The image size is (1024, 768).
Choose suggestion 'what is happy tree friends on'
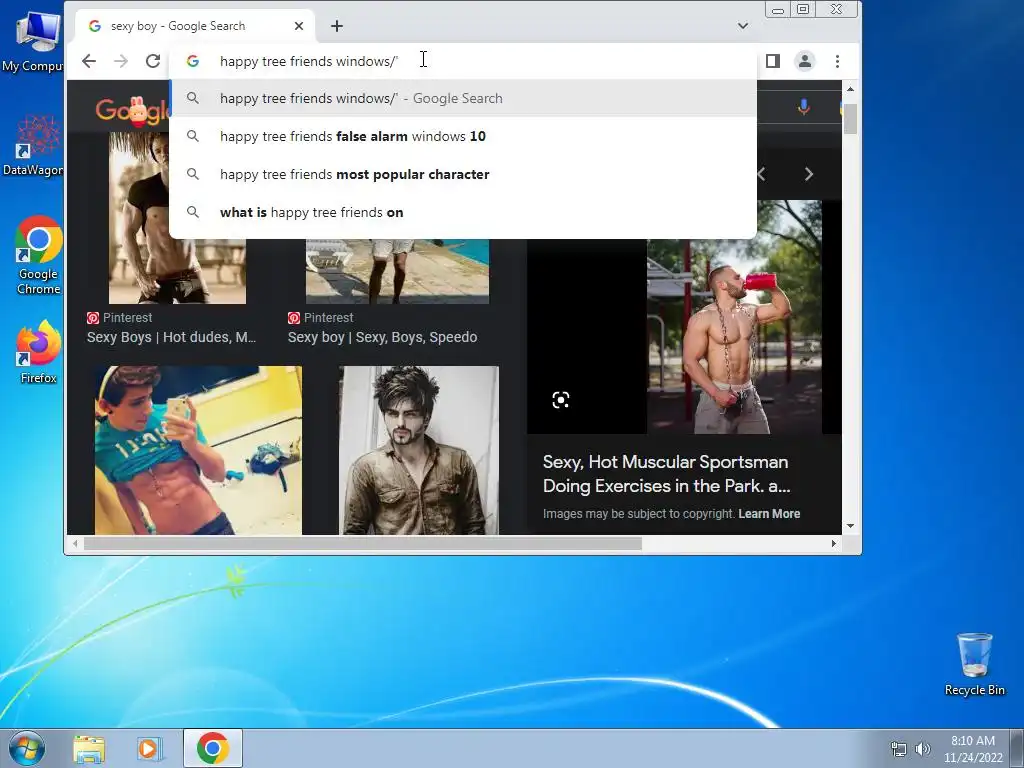click(462, 212)
